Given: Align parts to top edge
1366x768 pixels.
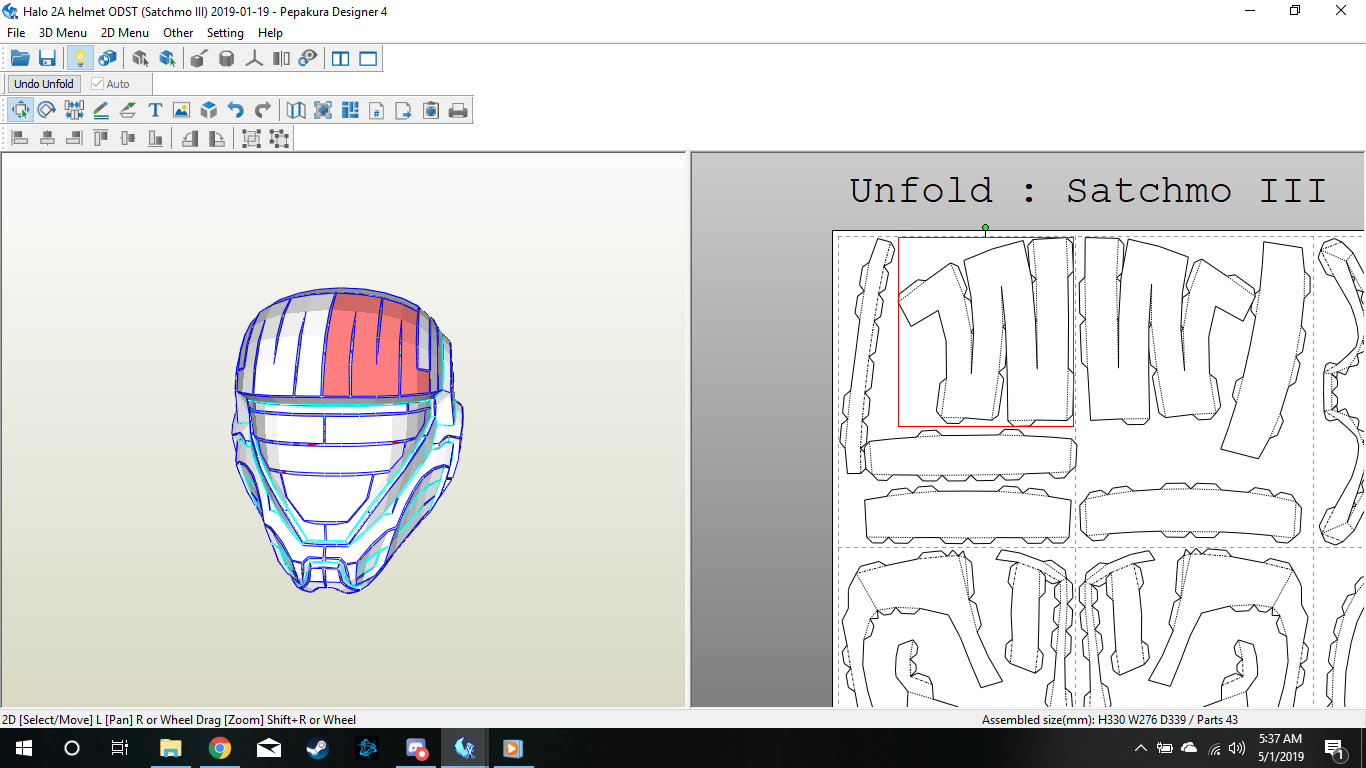Looking at the screenshot, I should click(101, 138).
